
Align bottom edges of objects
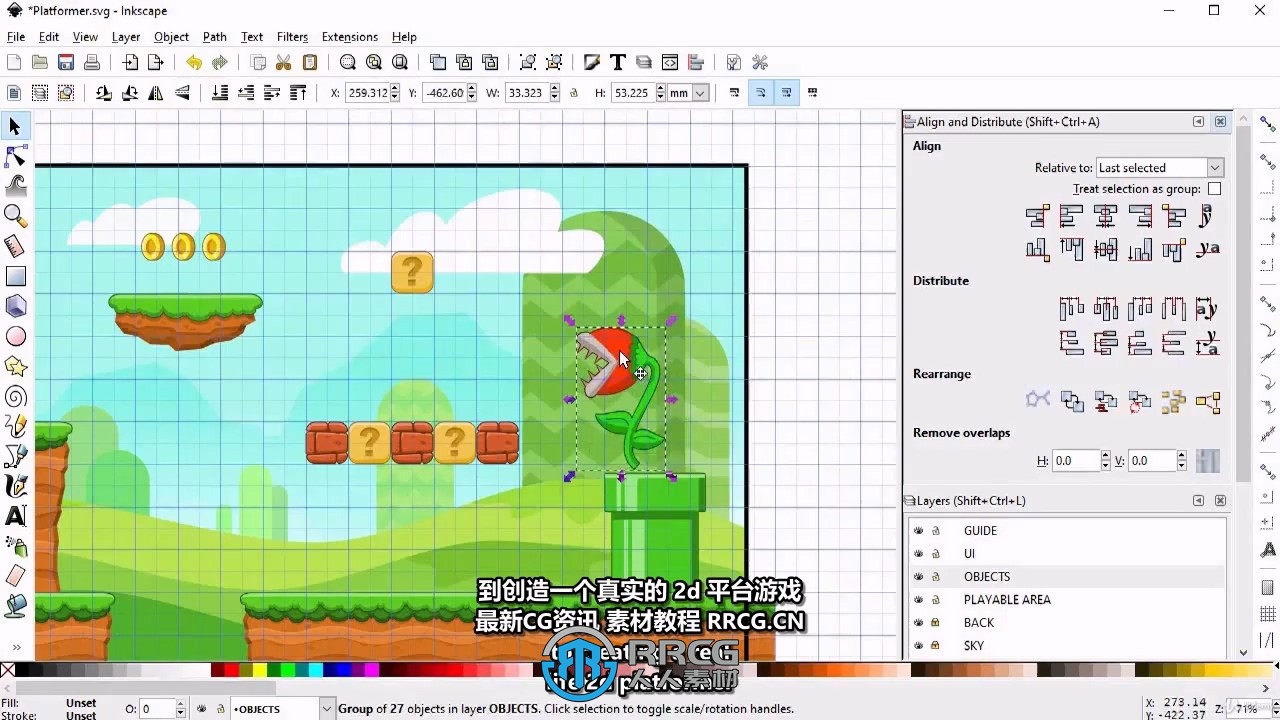coord(1140,249)
